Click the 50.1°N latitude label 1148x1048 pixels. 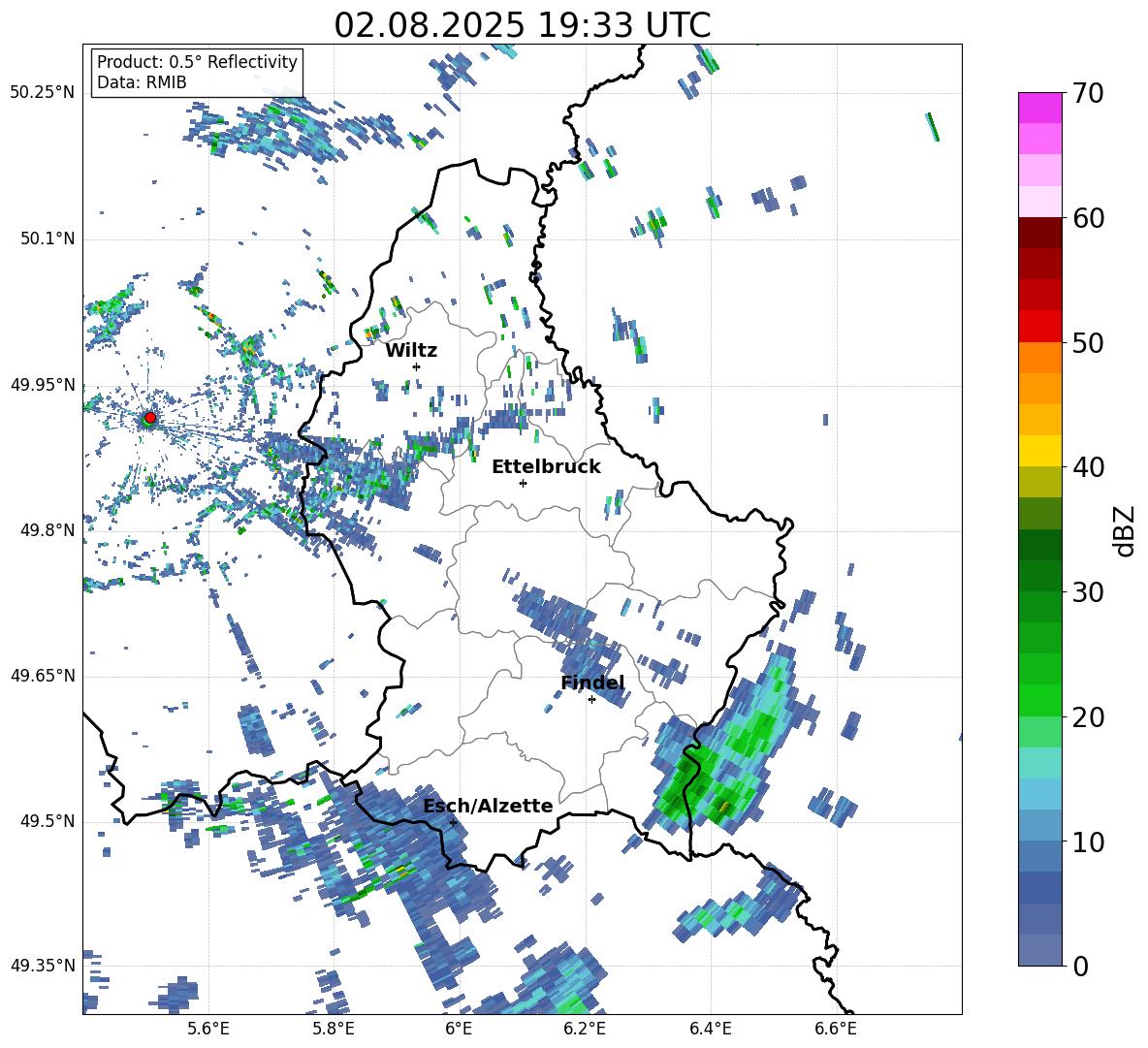tap(48, 238)
